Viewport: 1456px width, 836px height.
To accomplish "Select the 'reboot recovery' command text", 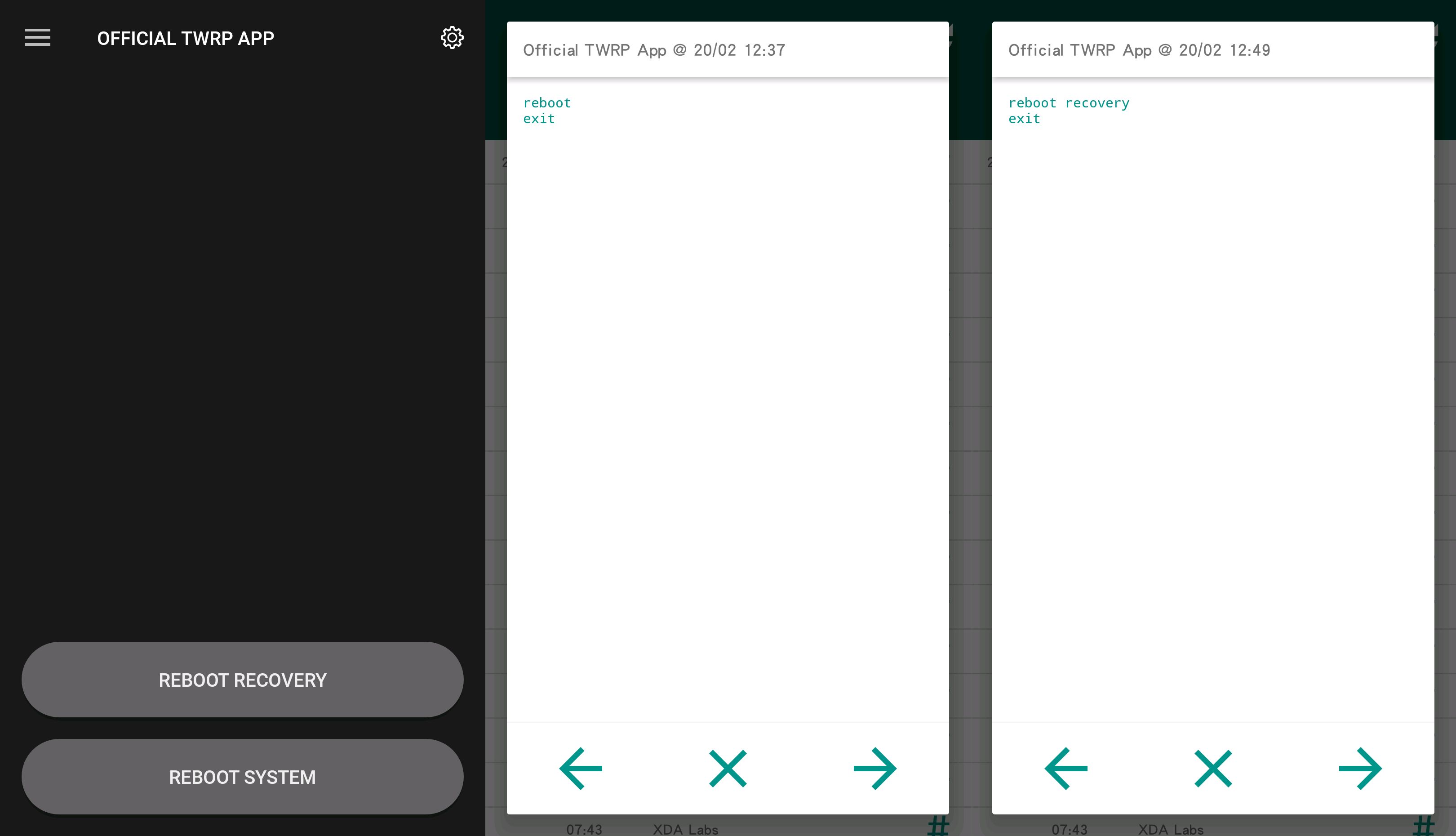I will point(1069,103).
